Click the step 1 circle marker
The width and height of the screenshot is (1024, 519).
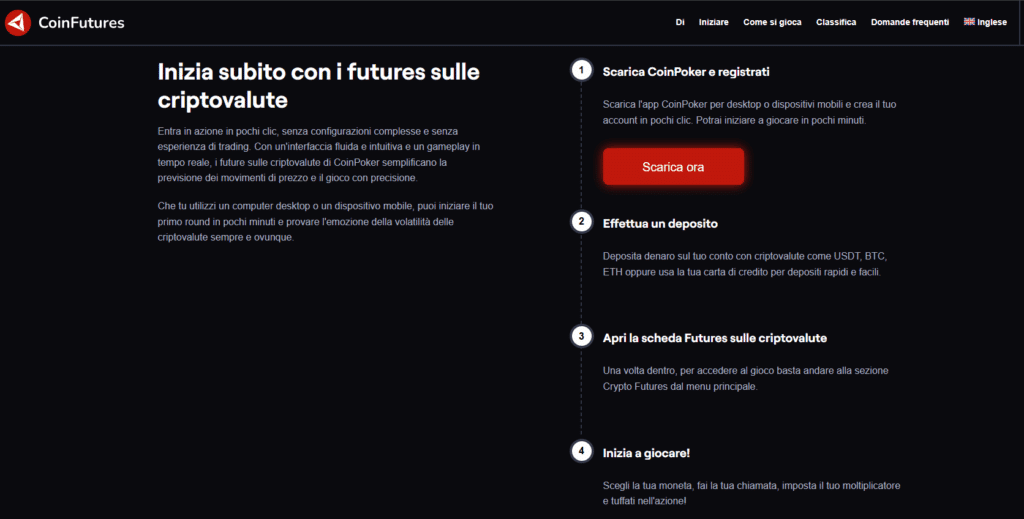[581, 70]
